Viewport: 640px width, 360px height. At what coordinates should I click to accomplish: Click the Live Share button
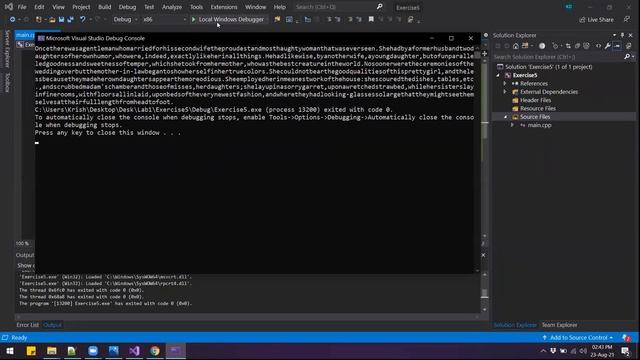596,20
